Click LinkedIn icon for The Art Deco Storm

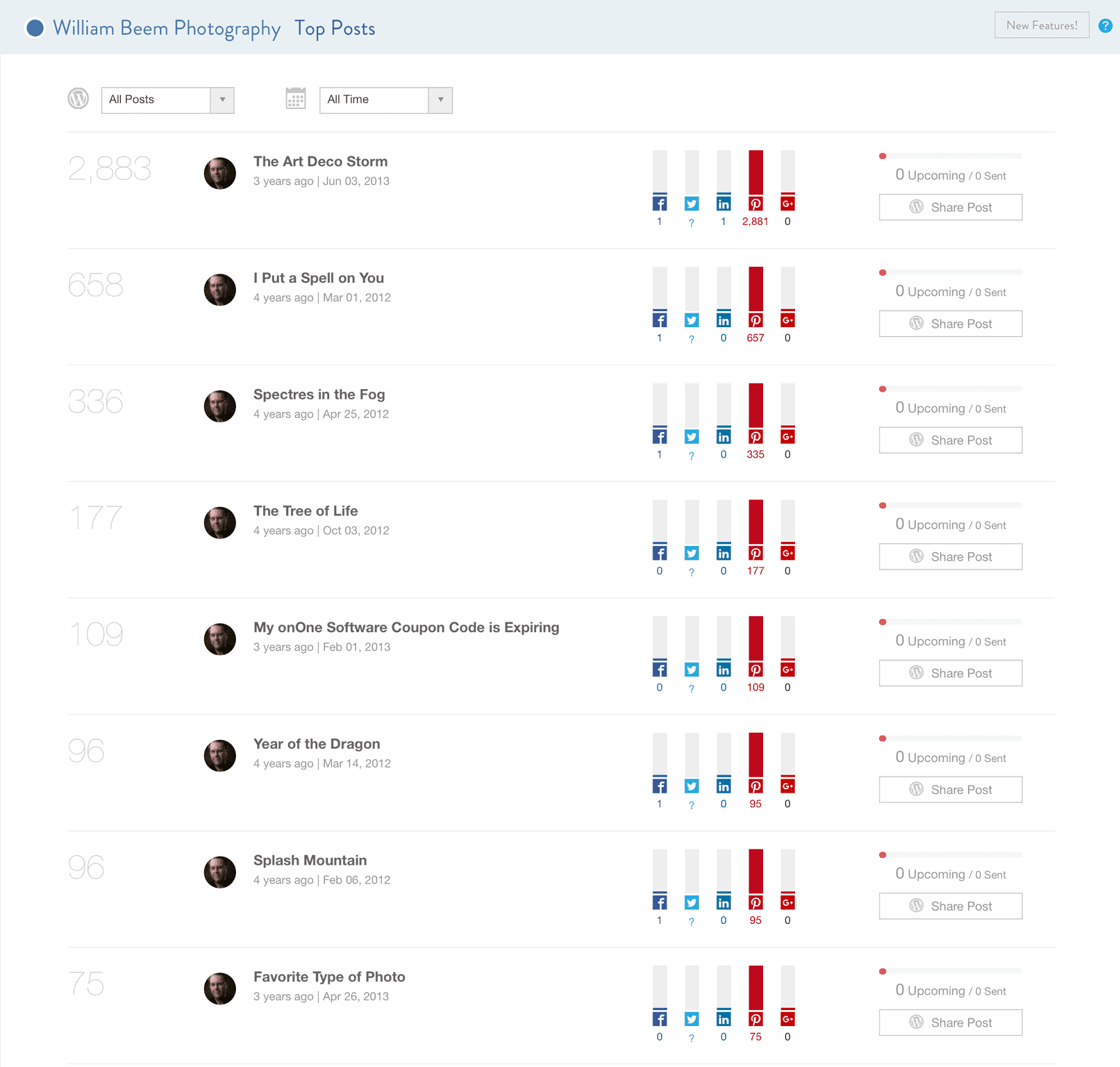click(724, 204)
